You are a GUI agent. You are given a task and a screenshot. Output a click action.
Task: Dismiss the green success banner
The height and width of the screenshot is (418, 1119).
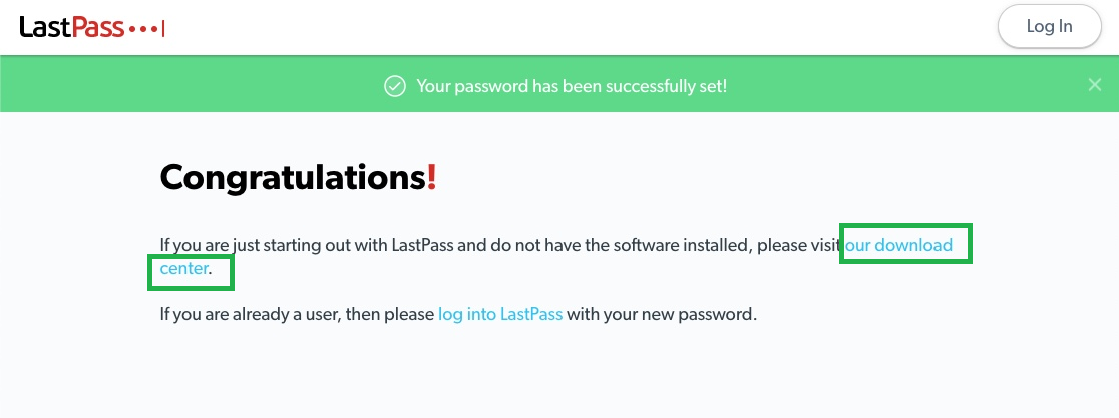pyautogui.click(x=1095, y=85)
